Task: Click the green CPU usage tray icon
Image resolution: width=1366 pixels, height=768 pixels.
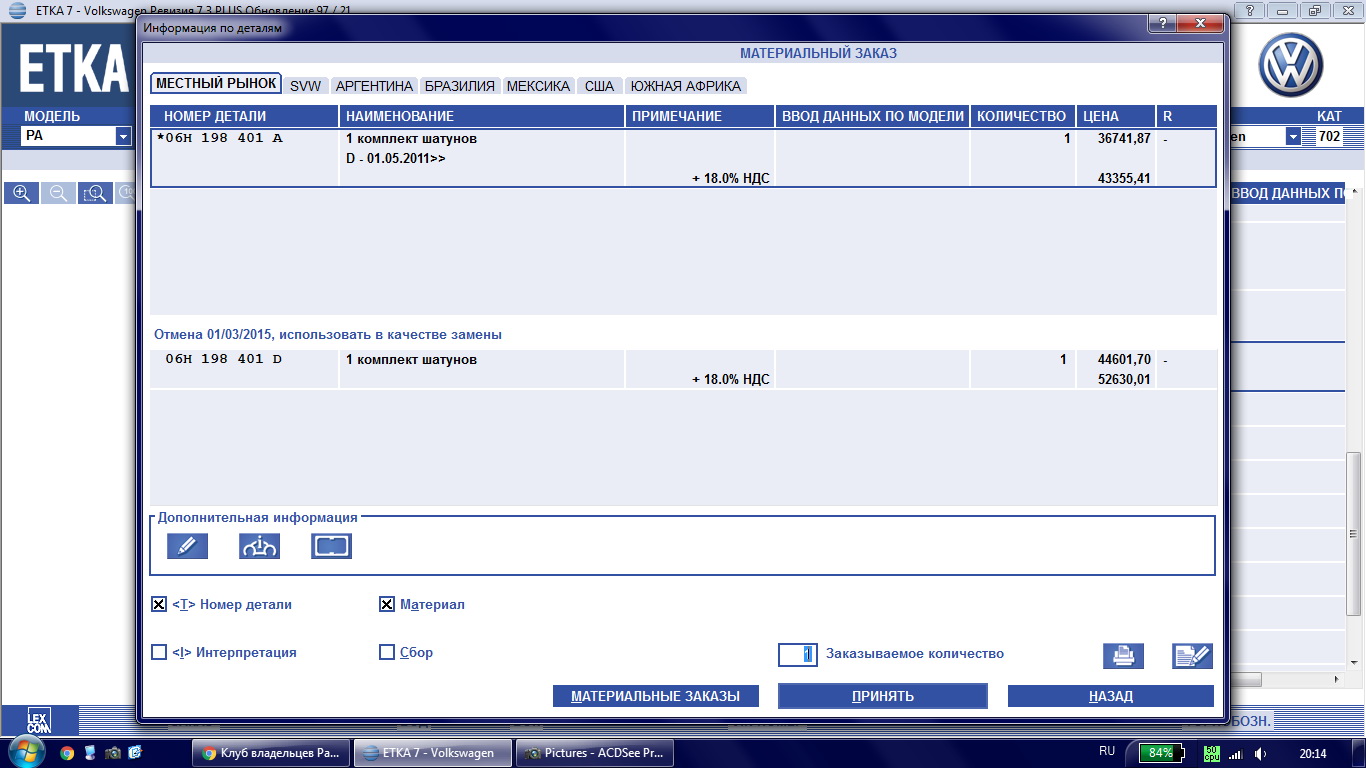Action: coord(1211,752)
